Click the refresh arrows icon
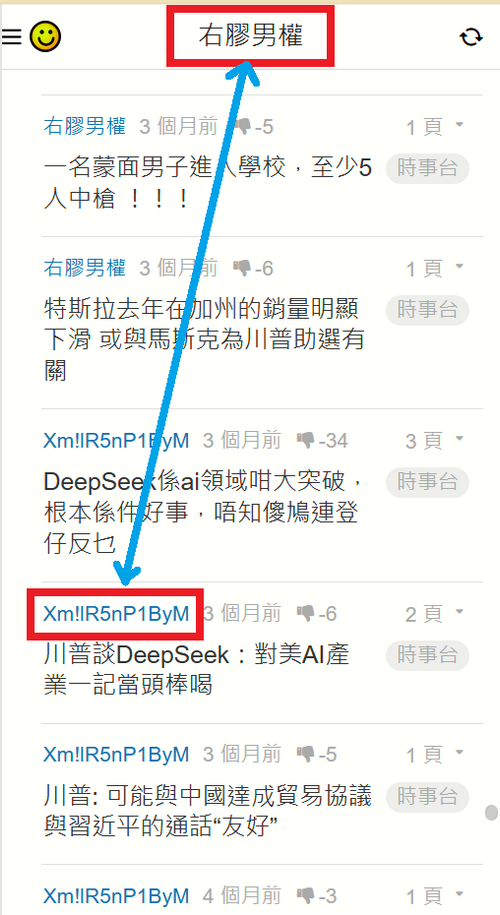The width and height of the screenshot is (500, 915). point(471,37)
